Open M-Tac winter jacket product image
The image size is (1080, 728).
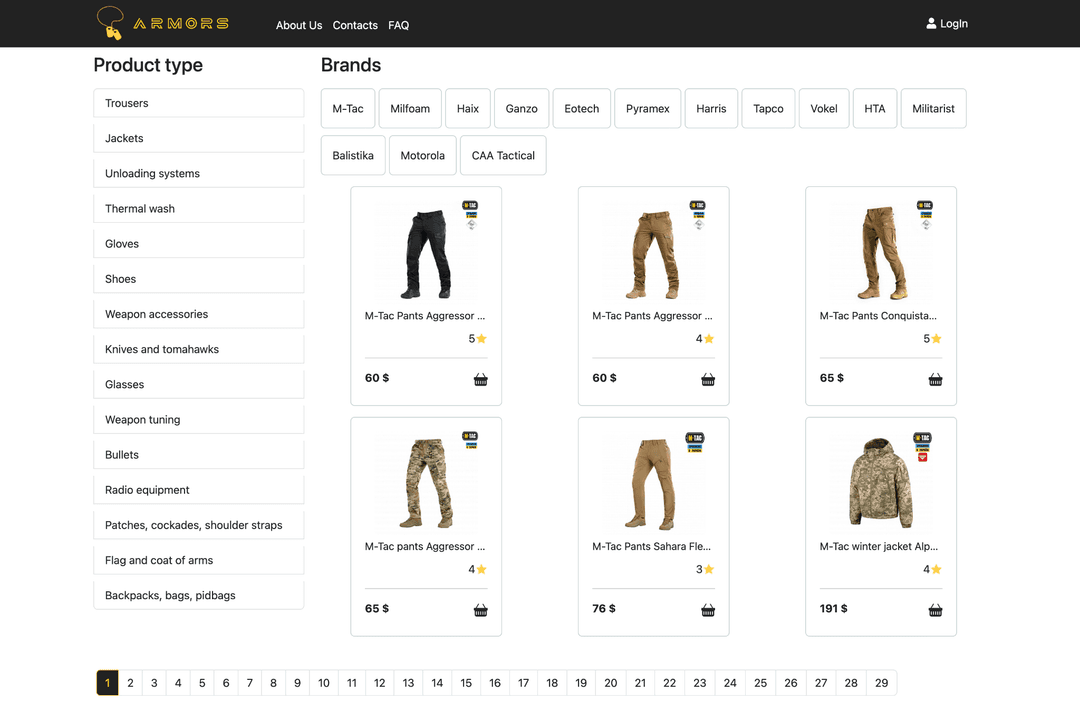pyautogui.click(x=881, y=483)
